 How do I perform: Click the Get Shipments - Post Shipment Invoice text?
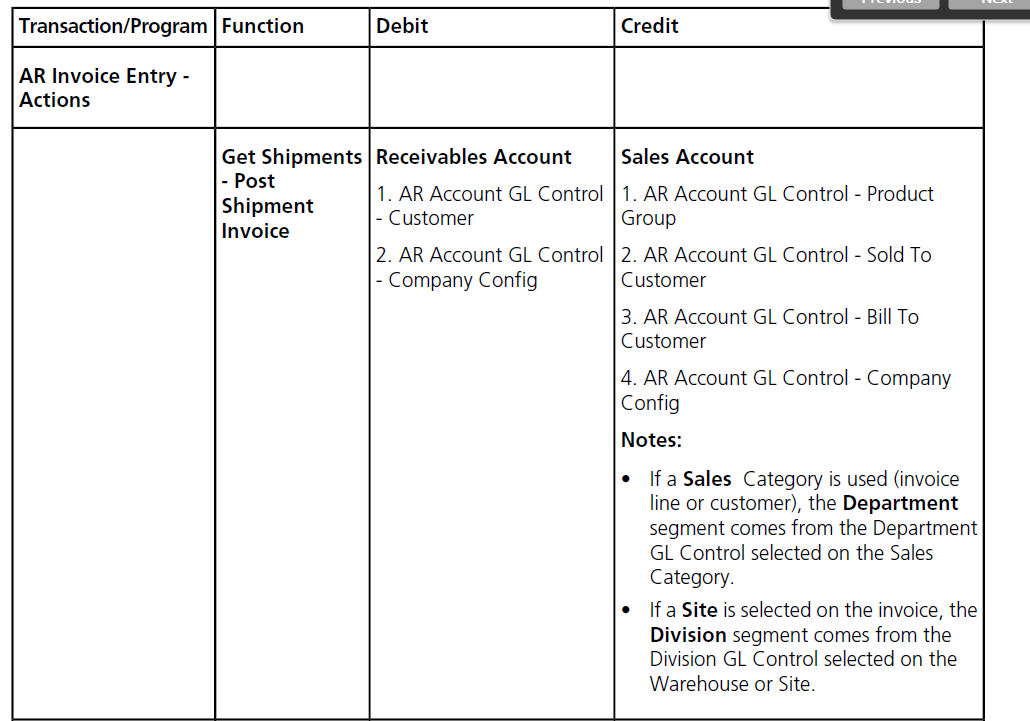292,194
